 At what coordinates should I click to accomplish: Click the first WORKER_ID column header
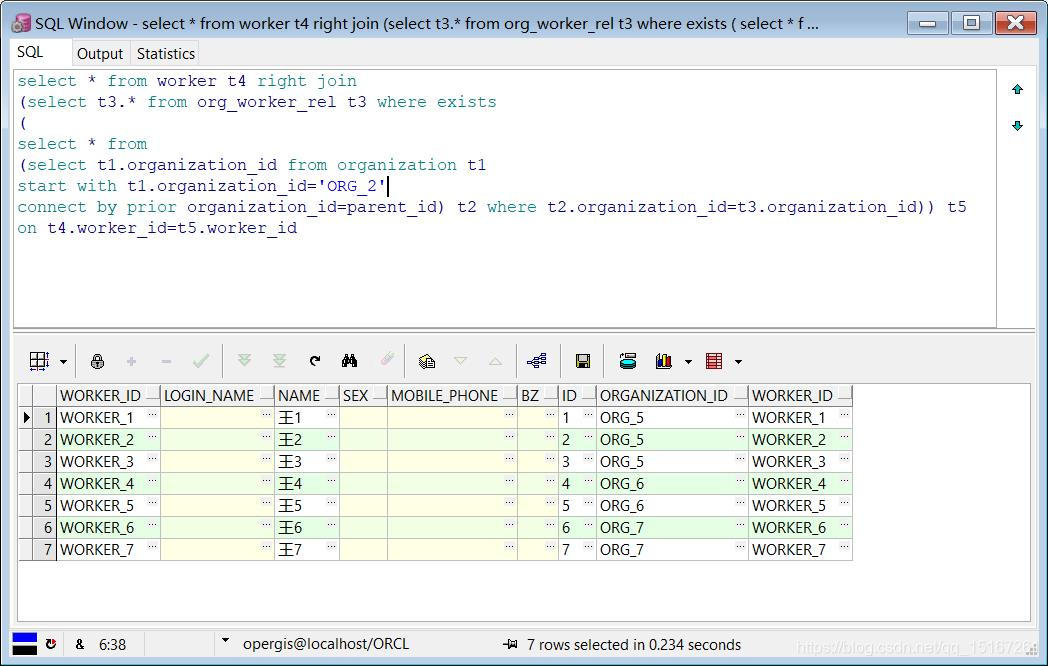(108, 396)
